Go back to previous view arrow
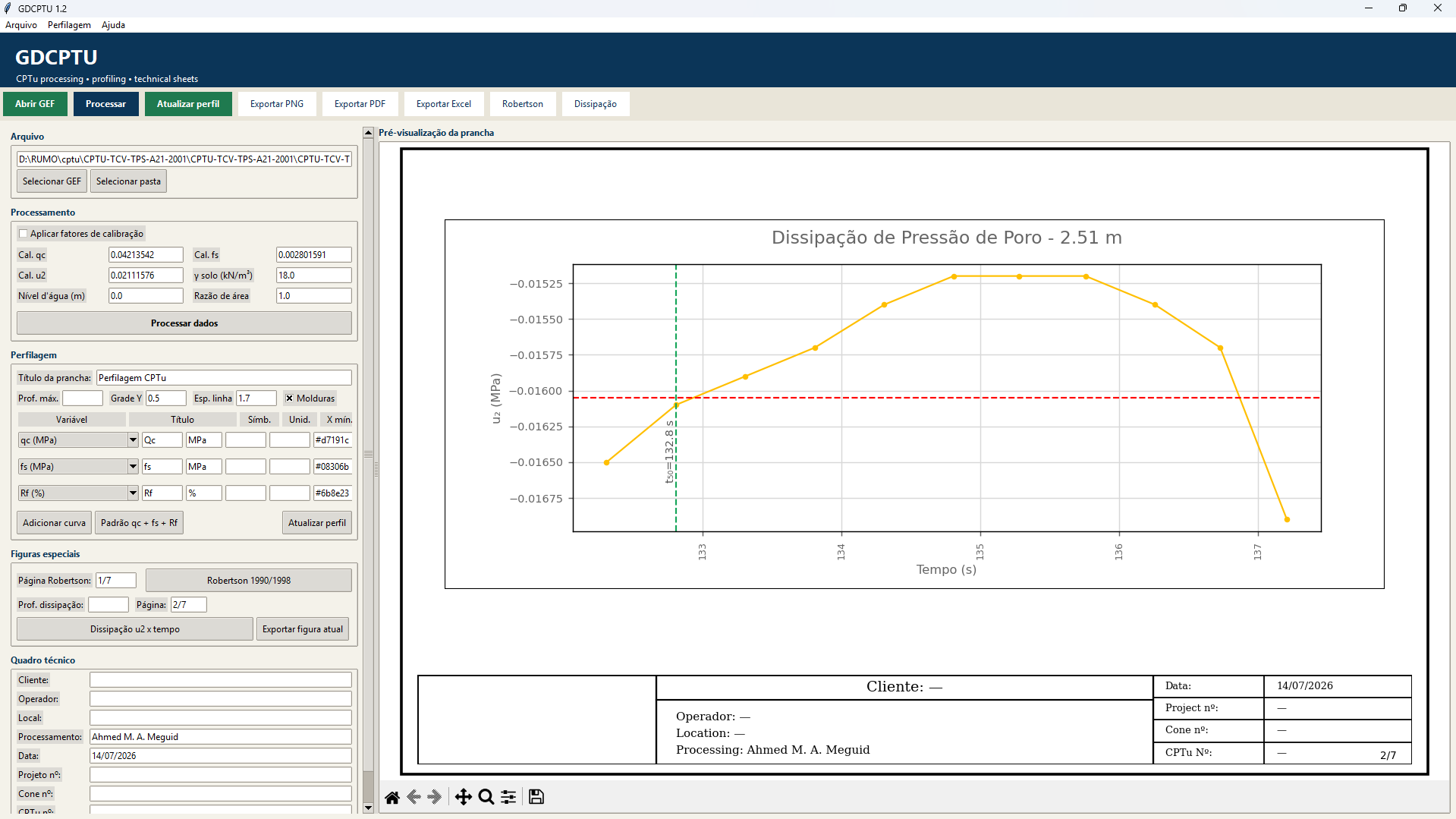 [x=414, y=797]
